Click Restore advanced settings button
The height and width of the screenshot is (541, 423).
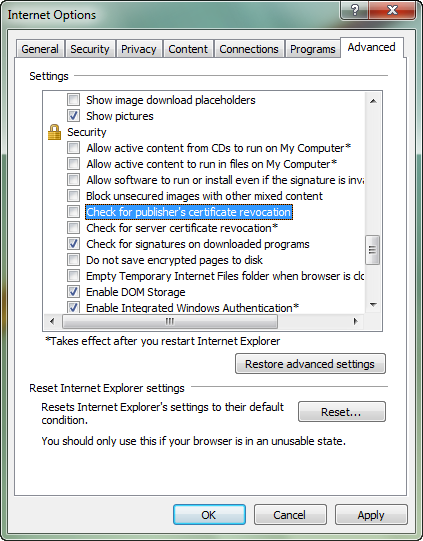coord(310,364)
